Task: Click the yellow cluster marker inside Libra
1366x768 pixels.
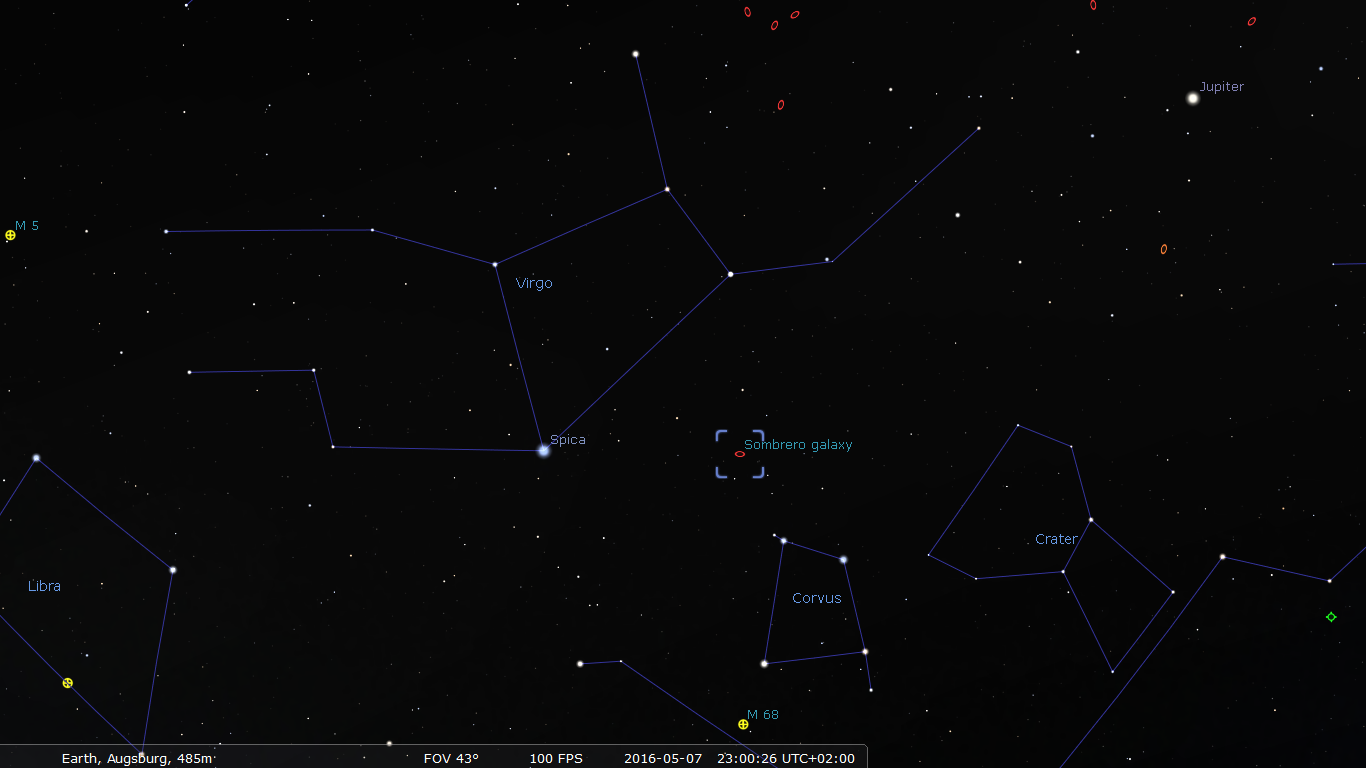Action: tap(68, 683)
